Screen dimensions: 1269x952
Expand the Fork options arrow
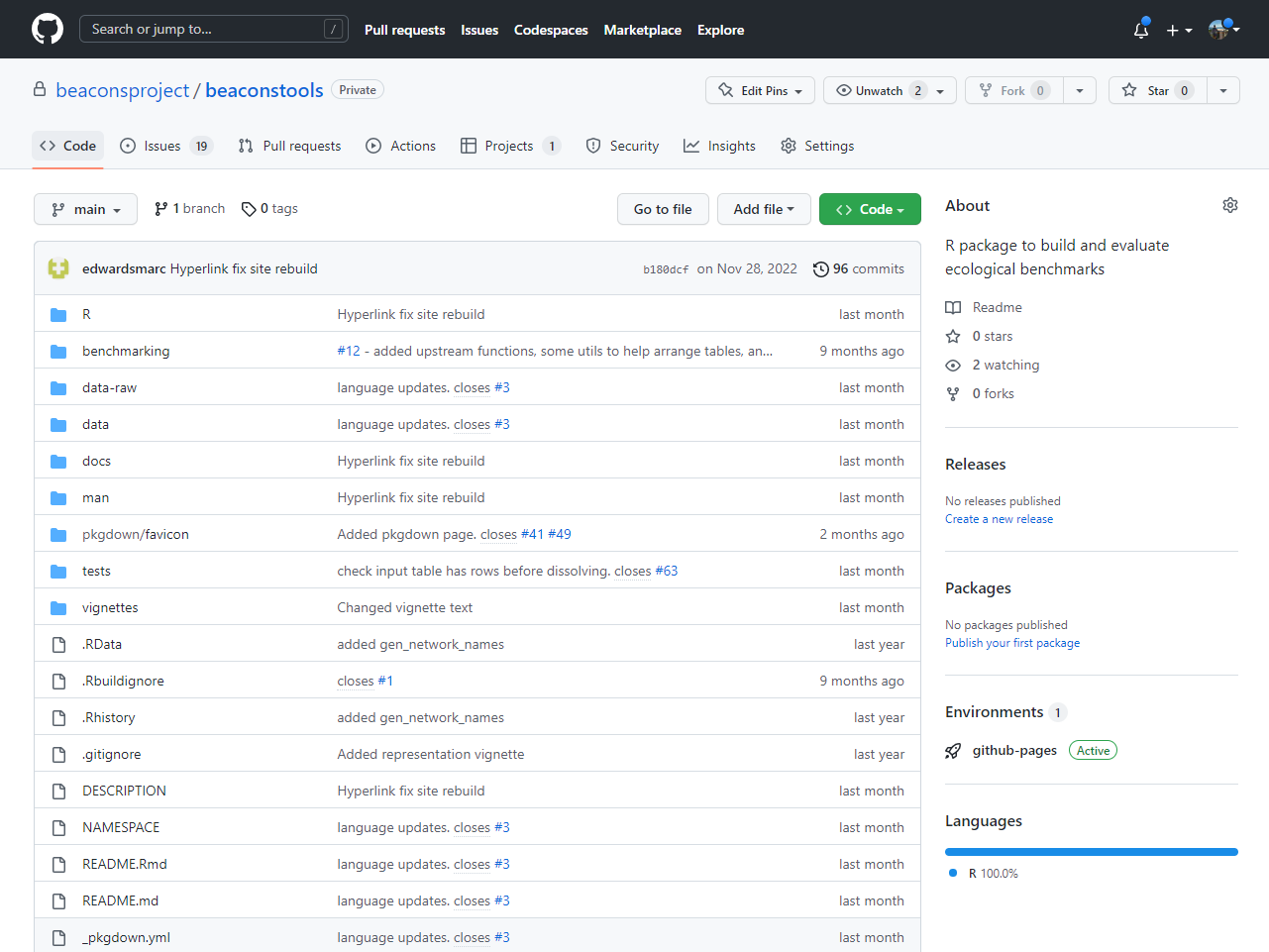tap(1080, 90)
